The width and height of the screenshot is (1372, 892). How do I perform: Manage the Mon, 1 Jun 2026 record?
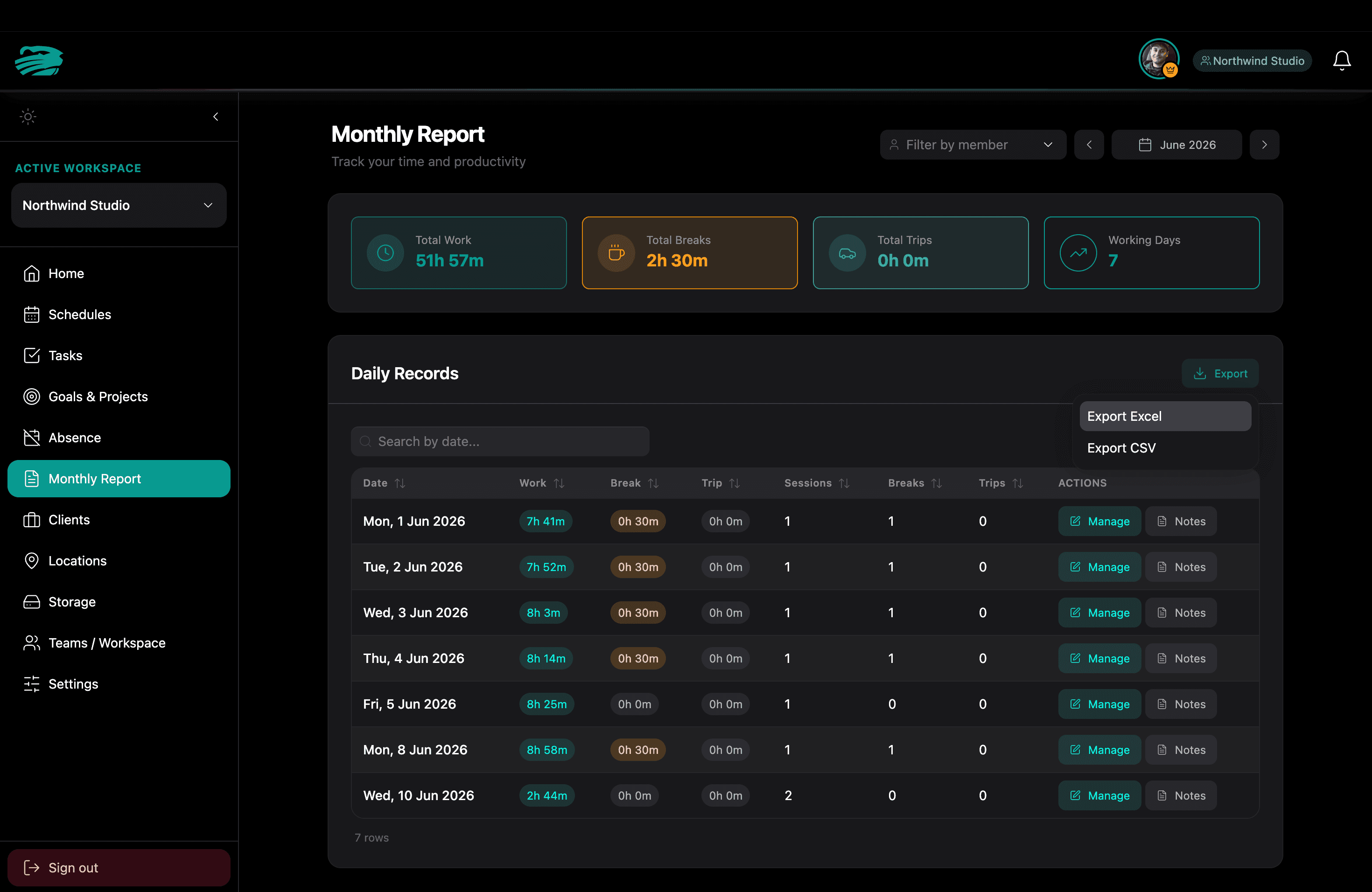tap(1099, 521)
